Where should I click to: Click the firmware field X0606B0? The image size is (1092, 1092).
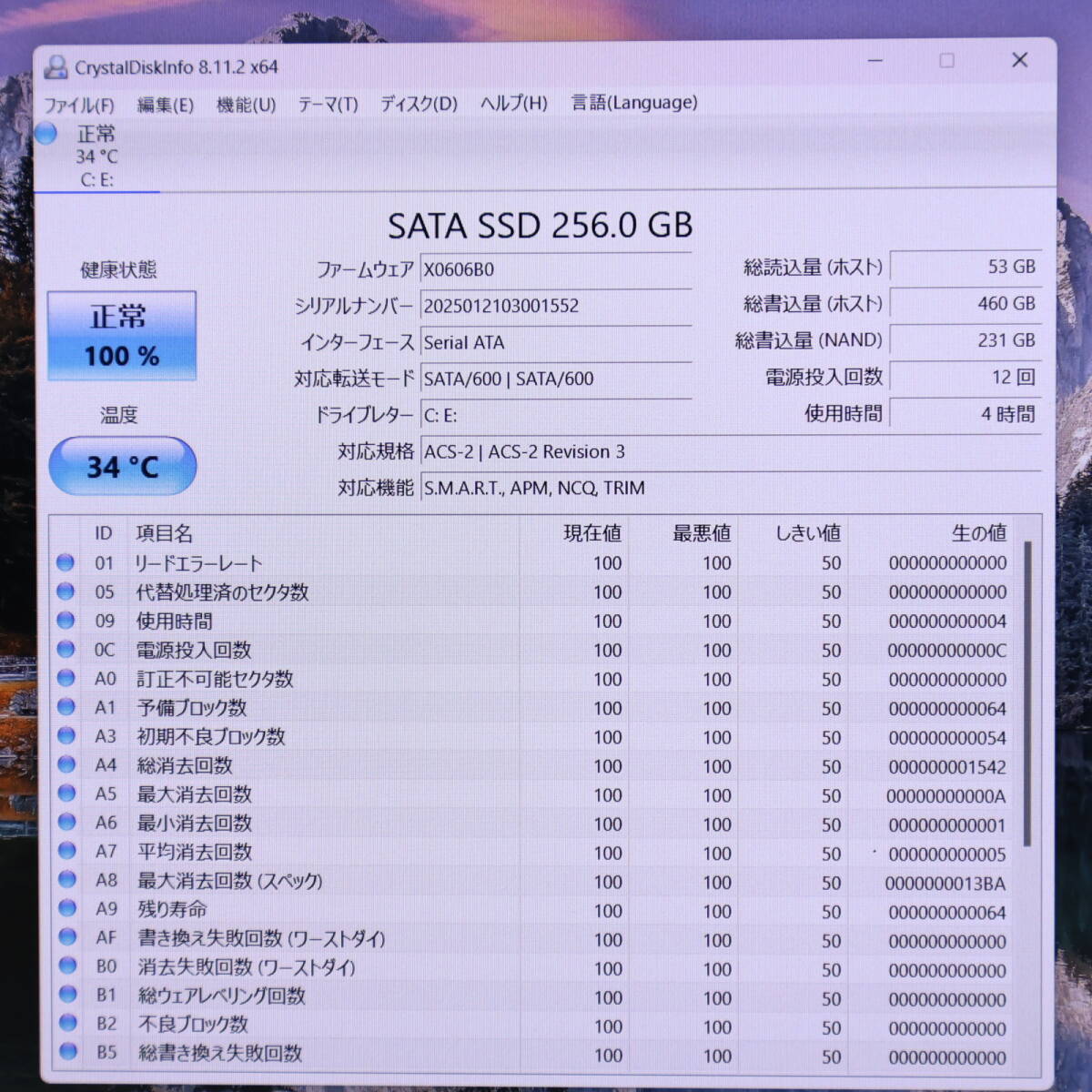556,269
